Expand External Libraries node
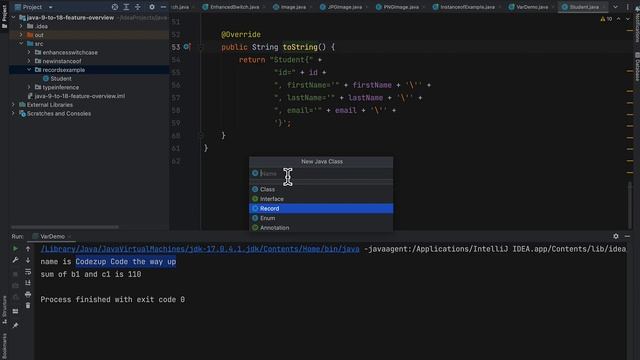 tap(13, 105)
